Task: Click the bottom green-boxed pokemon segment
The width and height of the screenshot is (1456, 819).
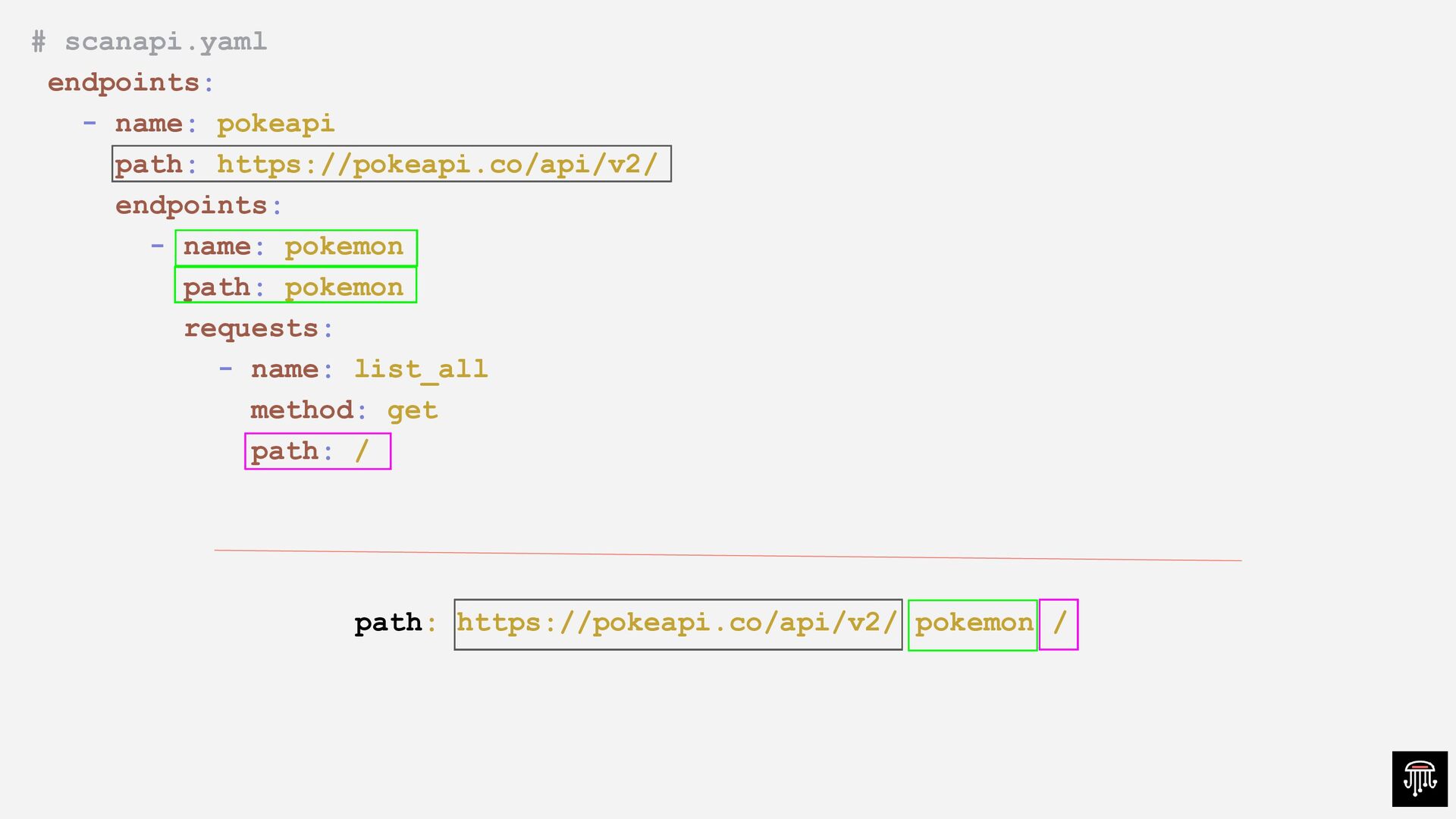Action: coord(973,624)
